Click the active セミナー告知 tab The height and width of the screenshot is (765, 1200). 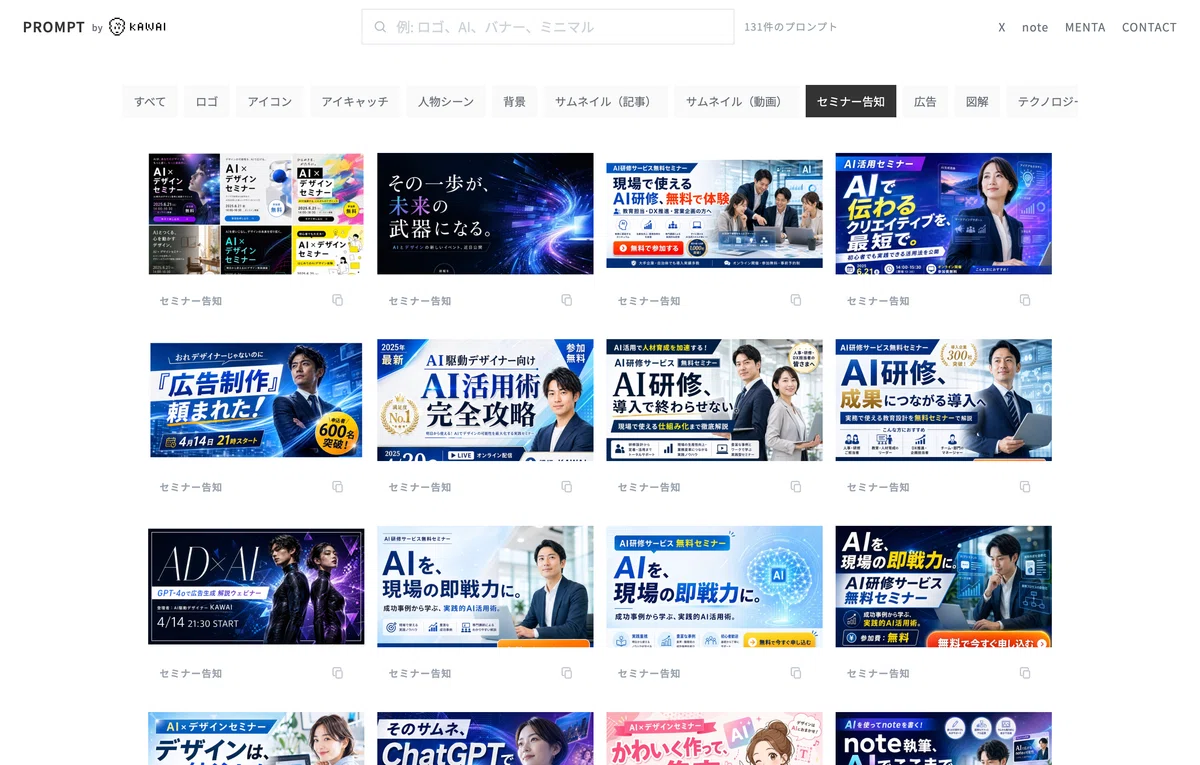coord(851,101)
